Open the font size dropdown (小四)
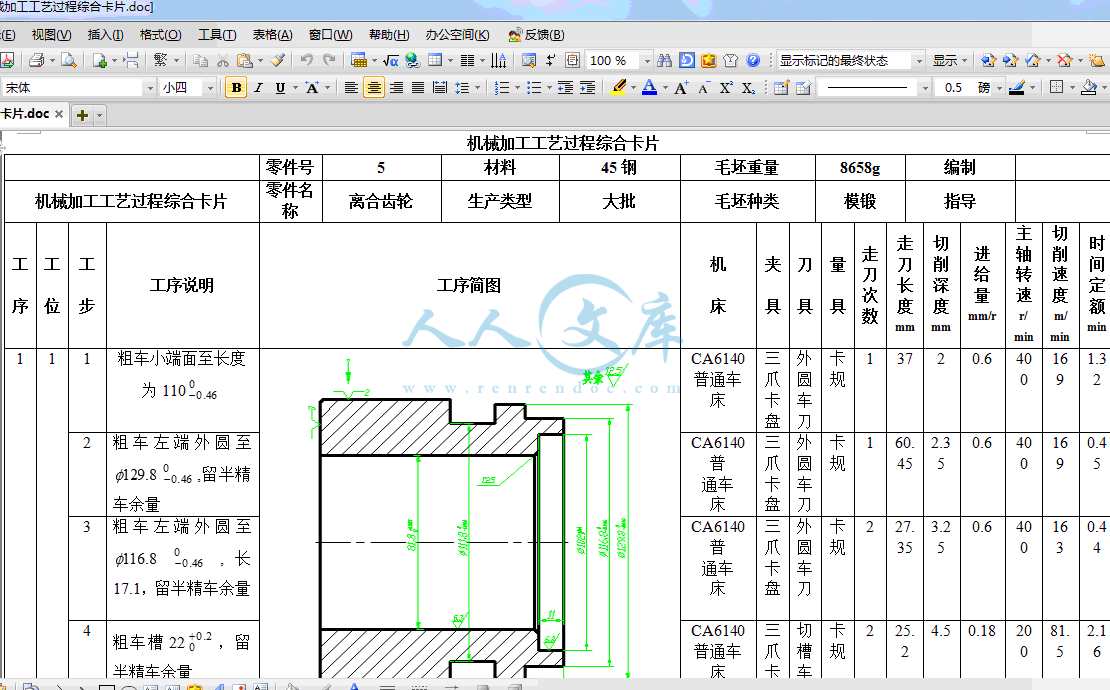Image resolution: width=1110 pixels, height=690 pixels. pyautogui.click(x=210, y=88)
